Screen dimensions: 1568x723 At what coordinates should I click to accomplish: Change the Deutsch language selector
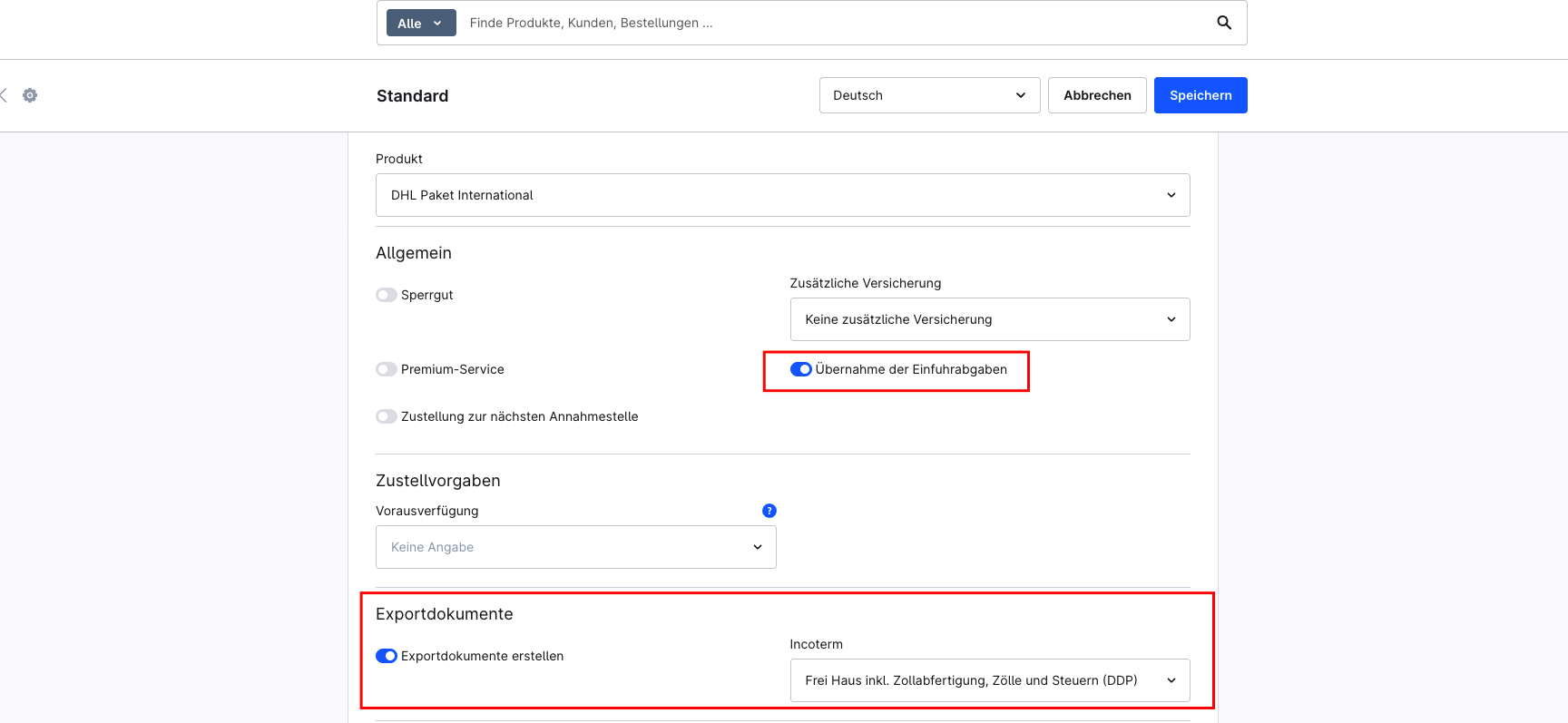(928, 95)
